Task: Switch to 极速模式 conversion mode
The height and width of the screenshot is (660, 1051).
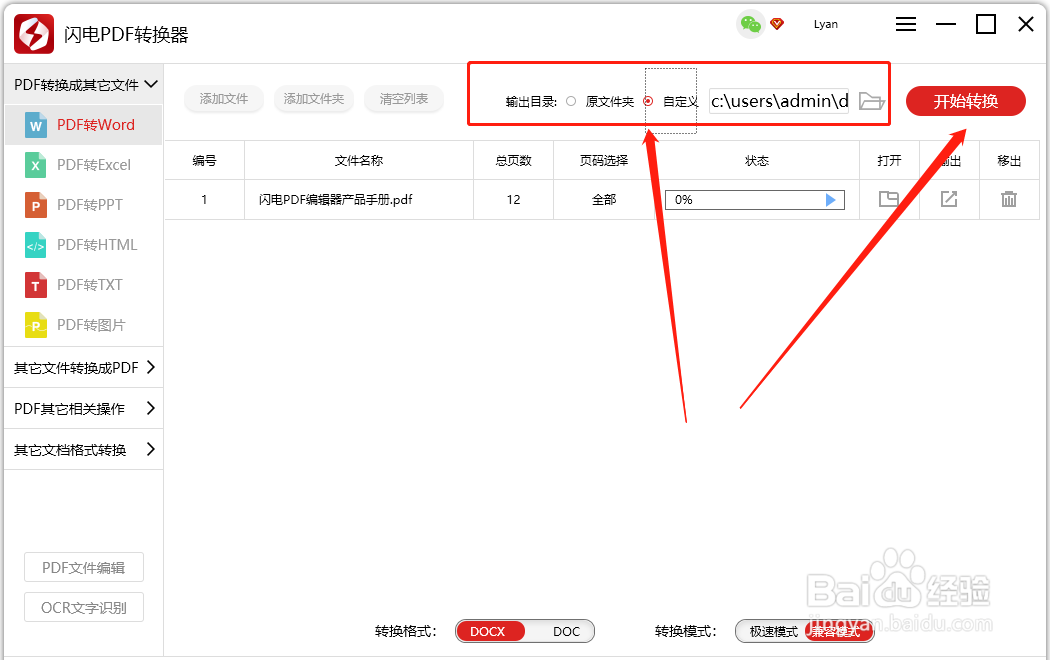Action: [774, 631]
